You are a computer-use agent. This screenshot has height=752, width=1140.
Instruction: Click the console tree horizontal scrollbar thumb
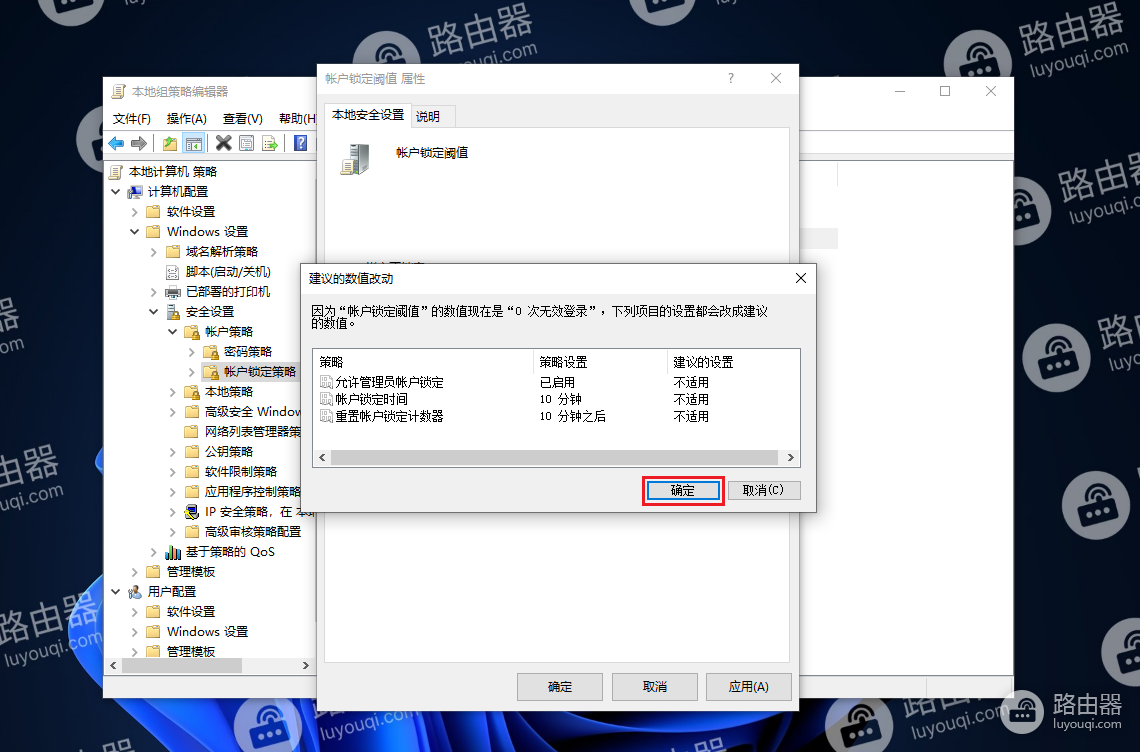[182, 665]
